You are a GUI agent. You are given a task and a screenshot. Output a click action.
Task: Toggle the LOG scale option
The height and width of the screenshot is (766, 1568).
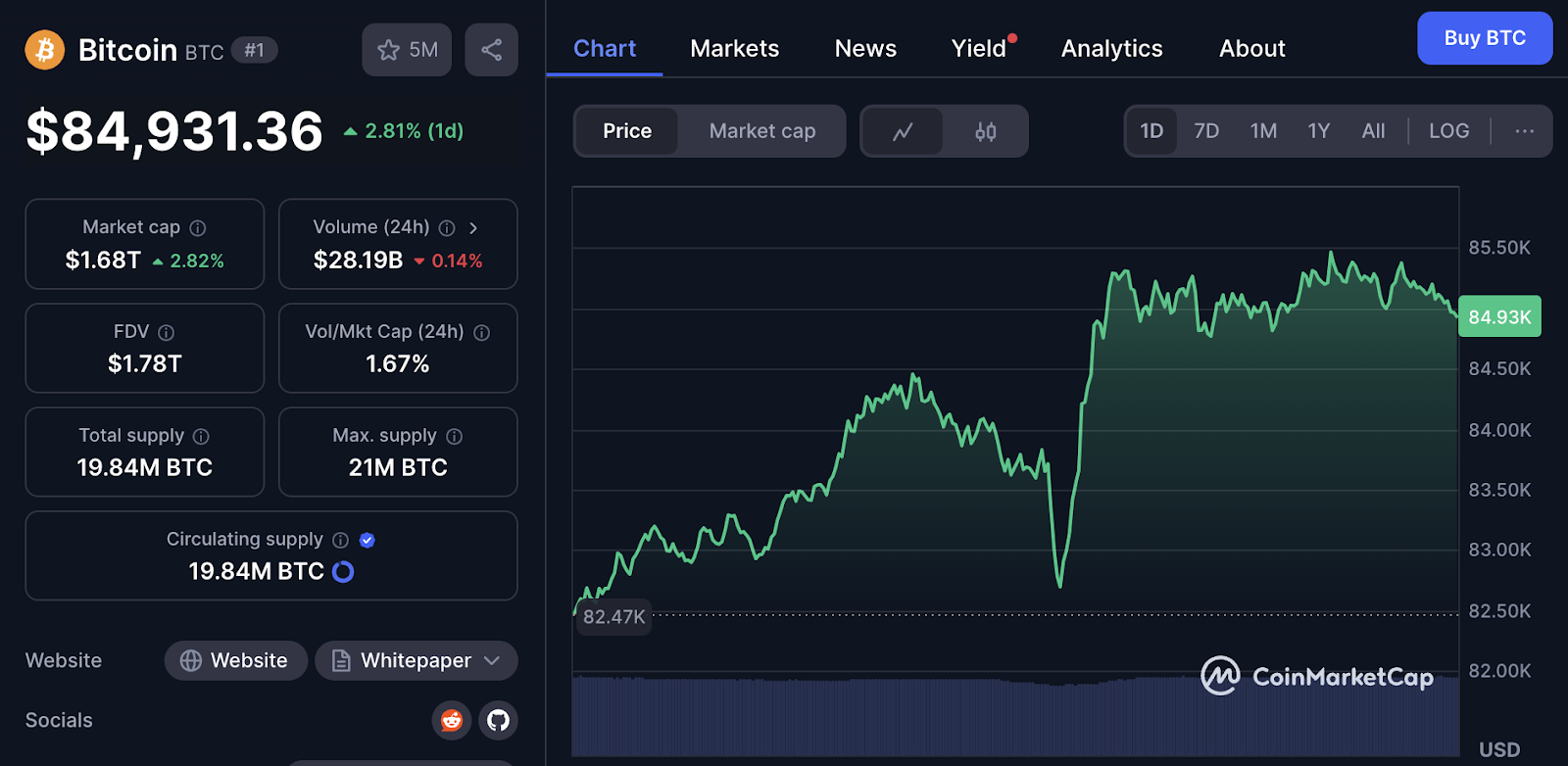pos(1448,131)
